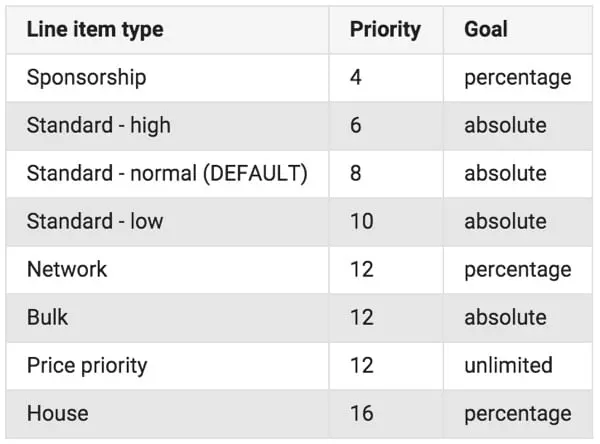Click priority value 10 cell

[362, 221]
